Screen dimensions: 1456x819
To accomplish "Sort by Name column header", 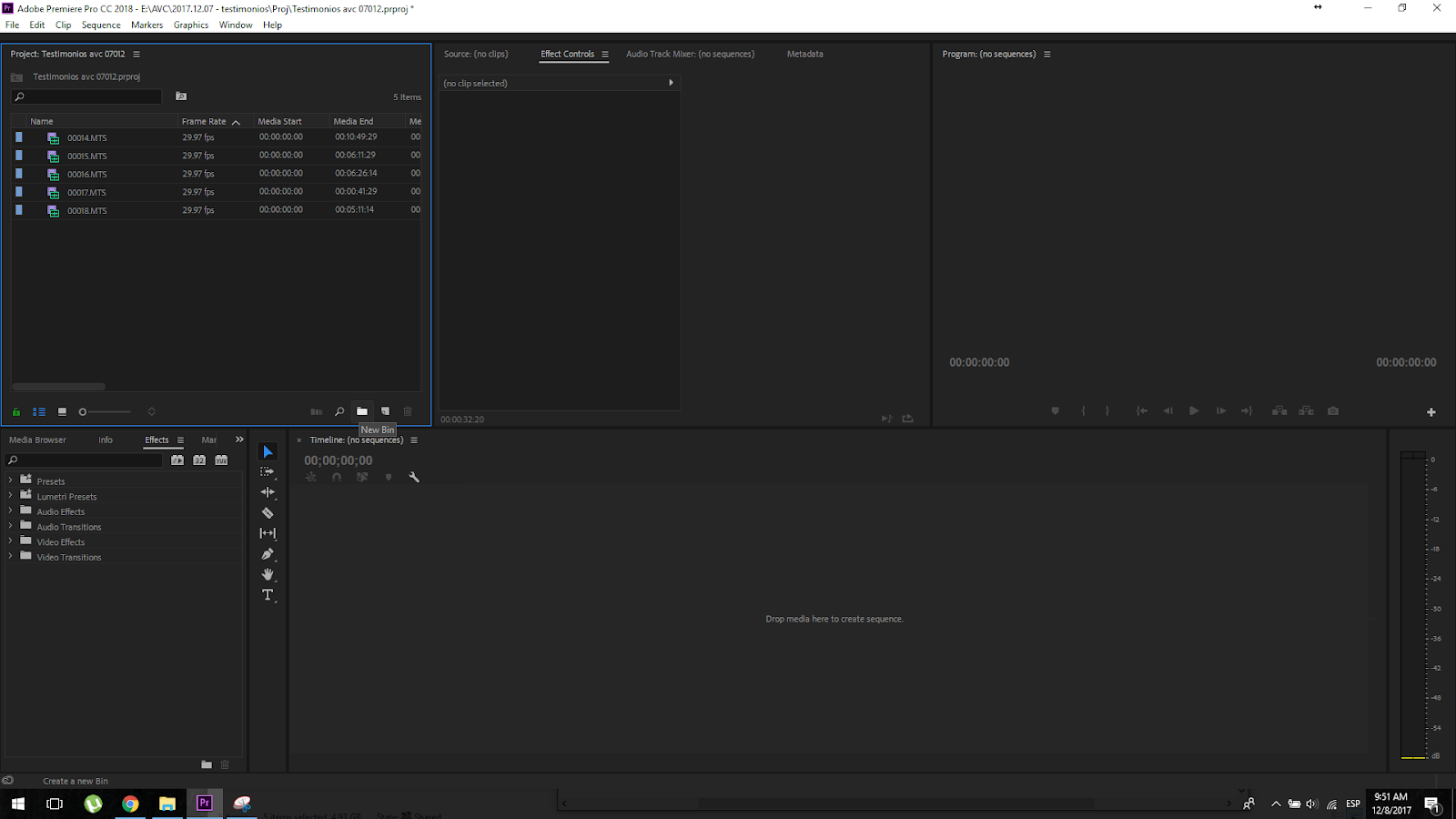I will [42, 122].
